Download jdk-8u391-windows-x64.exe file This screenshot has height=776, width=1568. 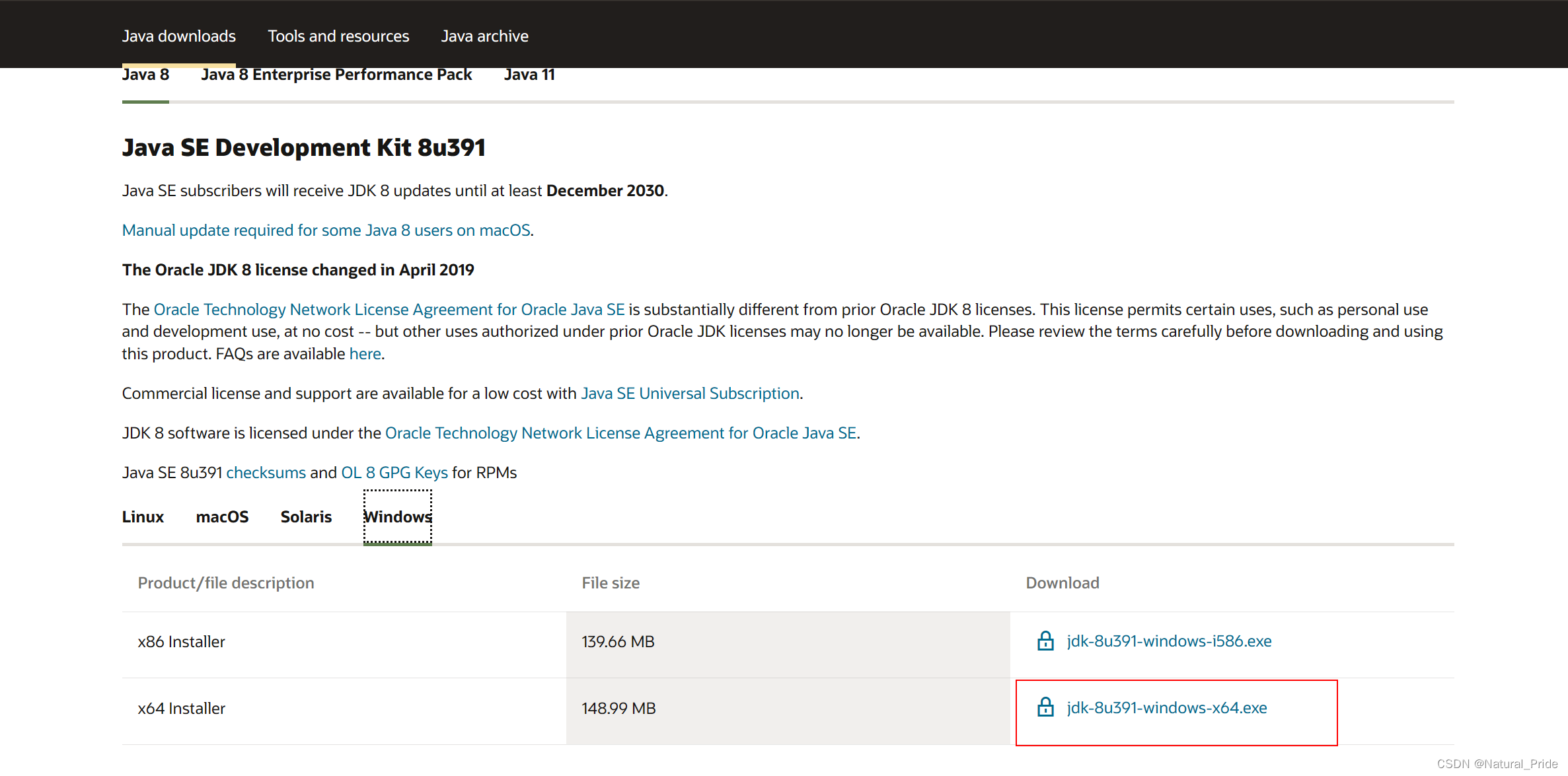pos(1166,708)
